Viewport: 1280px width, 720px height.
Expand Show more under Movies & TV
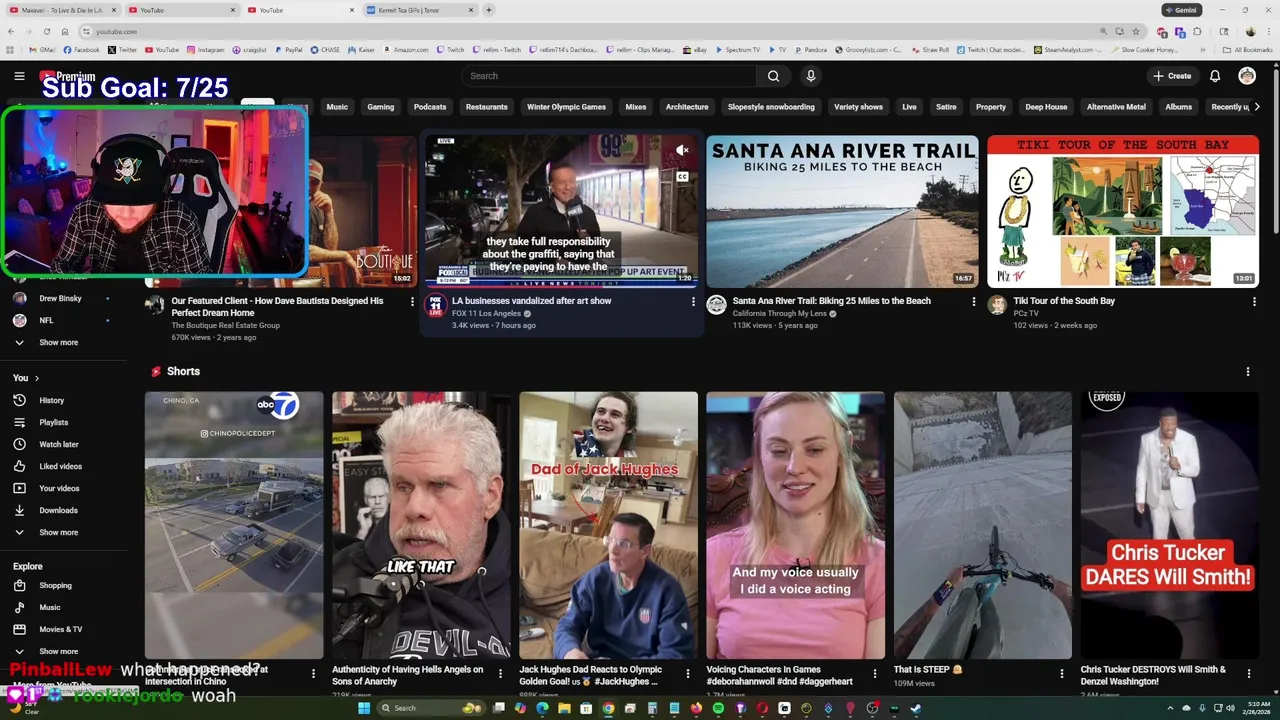pyautogui.click(x=58, y=651)
